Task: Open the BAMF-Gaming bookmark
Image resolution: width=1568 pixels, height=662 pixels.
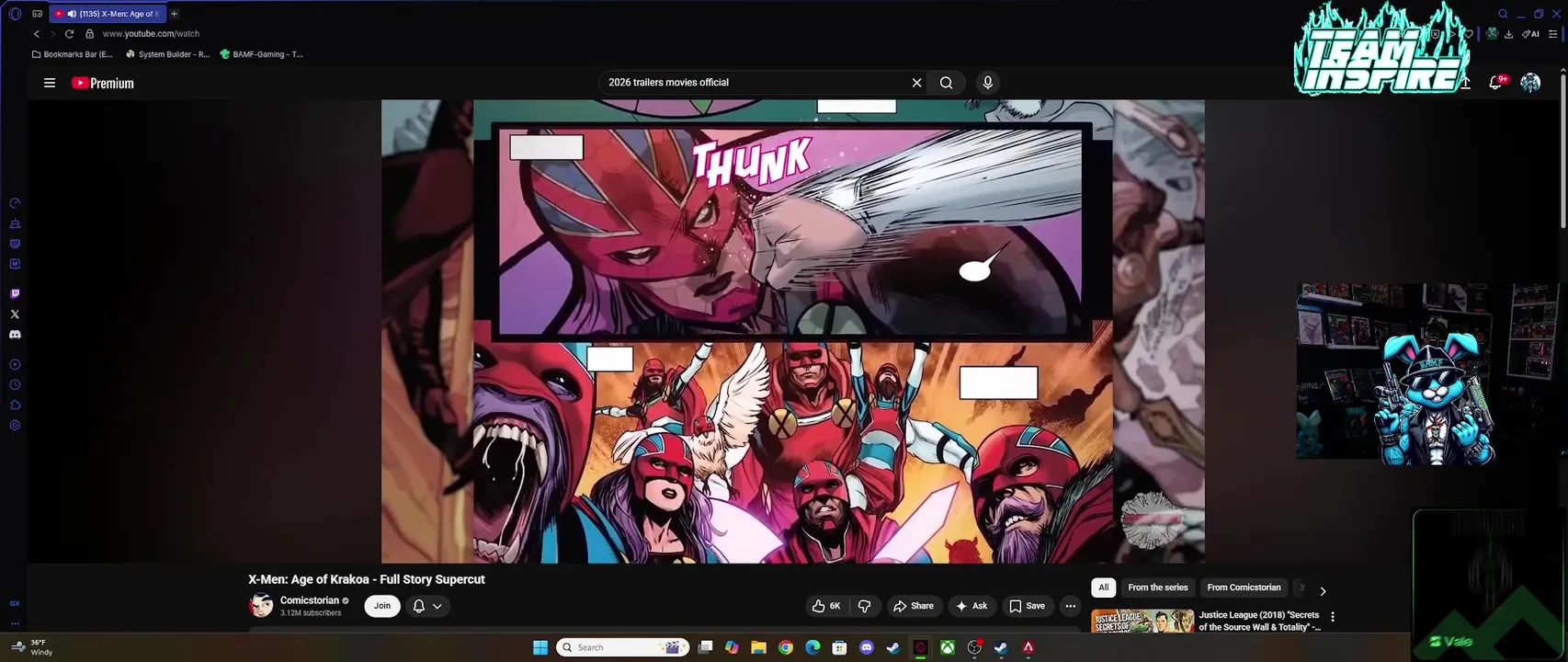Action: click(x=261, y=54)
